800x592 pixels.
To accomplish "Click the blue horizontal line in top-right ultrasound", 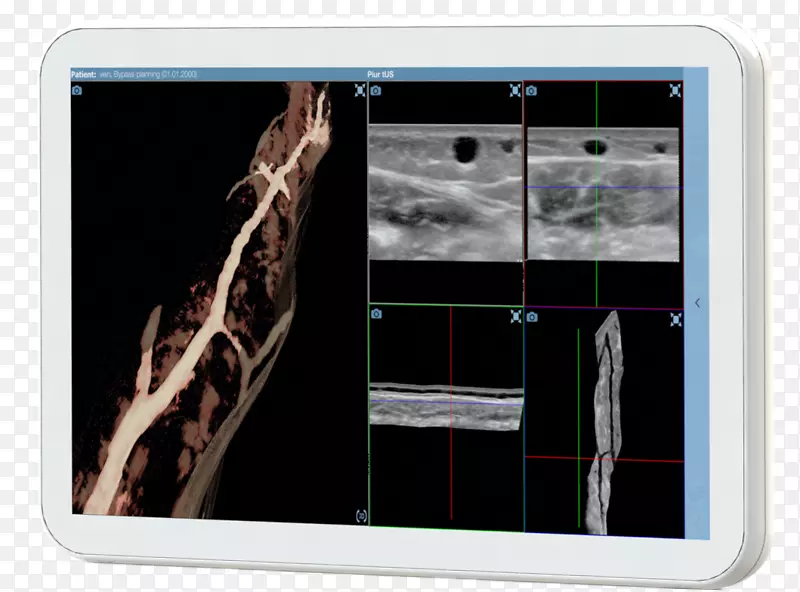I will 640,187.
